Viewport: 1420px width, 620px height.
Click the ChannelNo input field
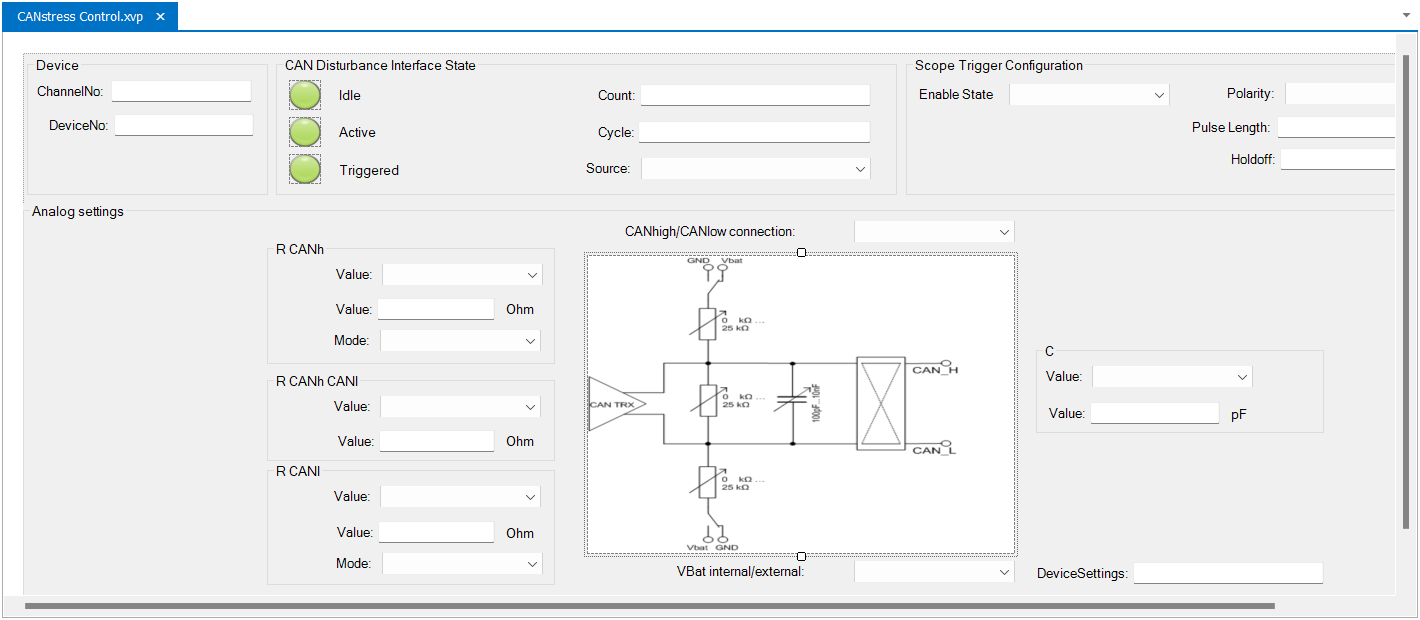[x=181, y=91]
